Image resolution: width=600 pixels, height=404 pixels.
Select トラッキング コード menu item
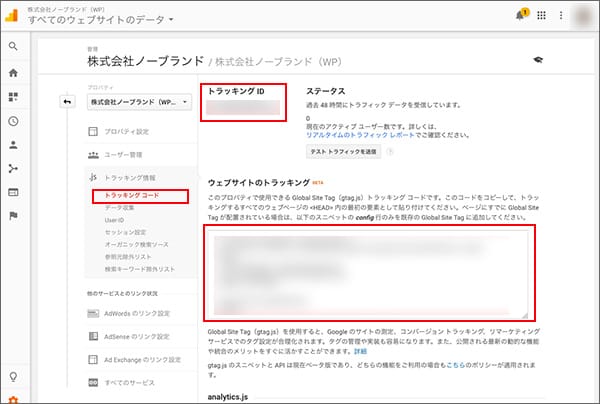pos(132,195)
